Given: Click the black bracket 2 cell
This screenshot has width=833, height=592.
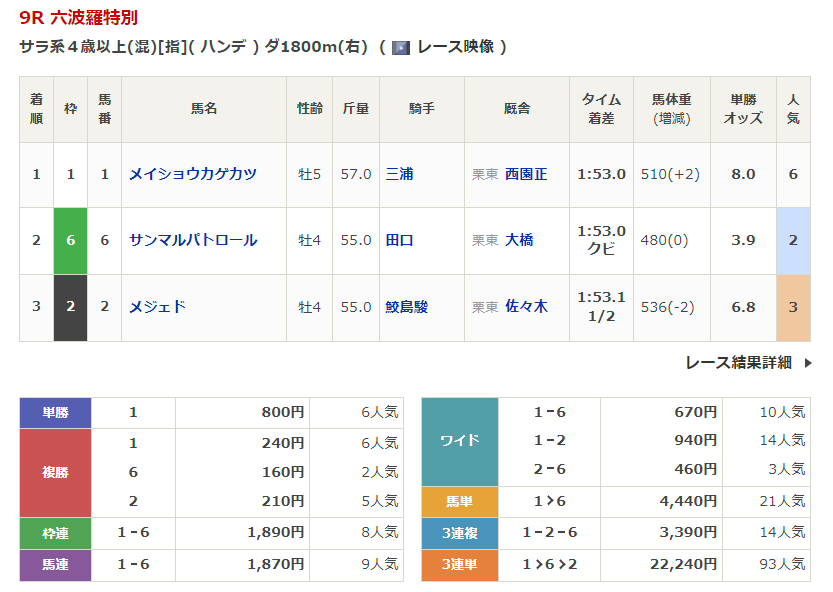Looking at the screenshot, I should (x=70, y=307).
